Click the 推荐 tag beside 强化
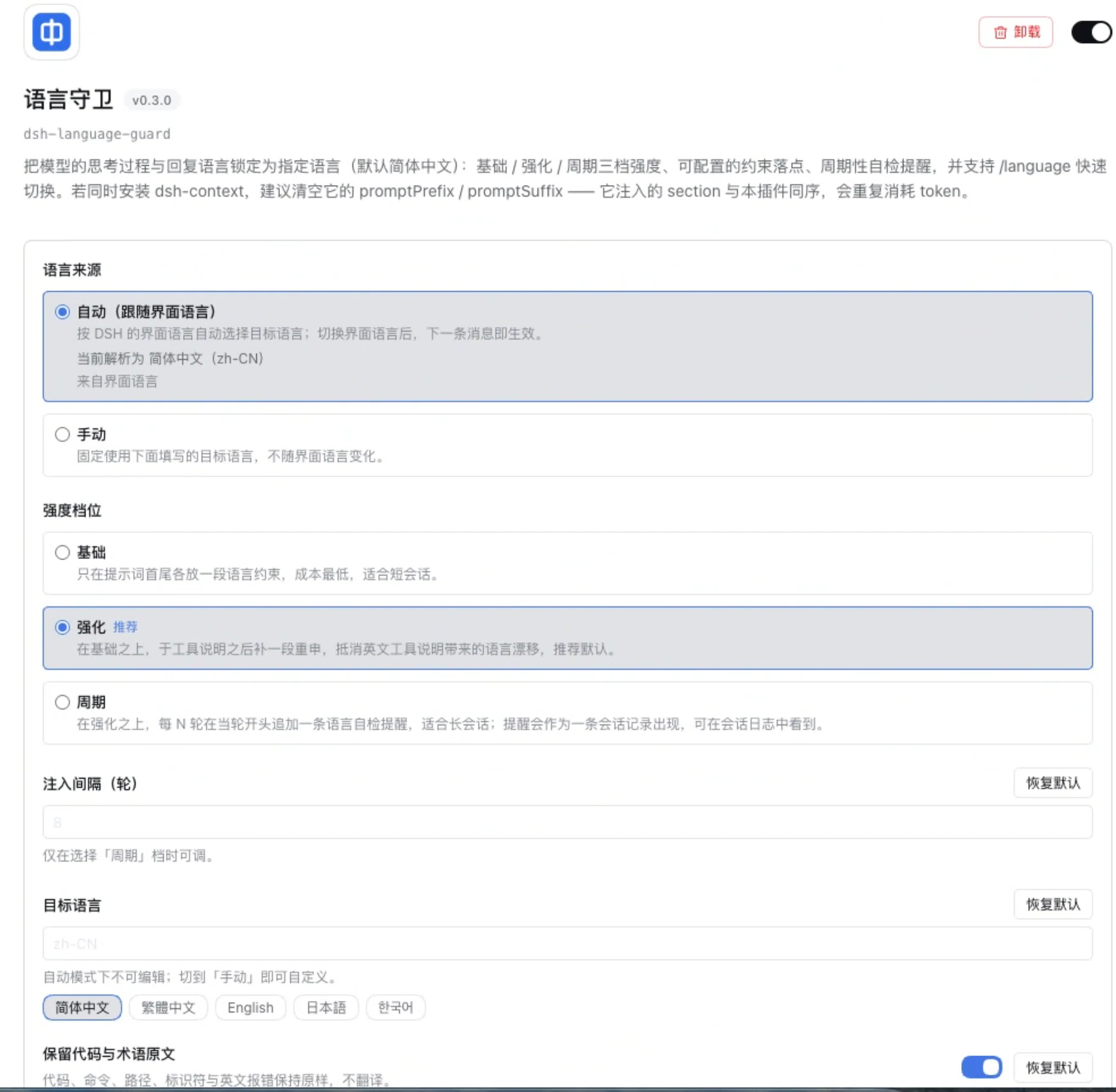Screen dimensions: 1116x1092 125,627
